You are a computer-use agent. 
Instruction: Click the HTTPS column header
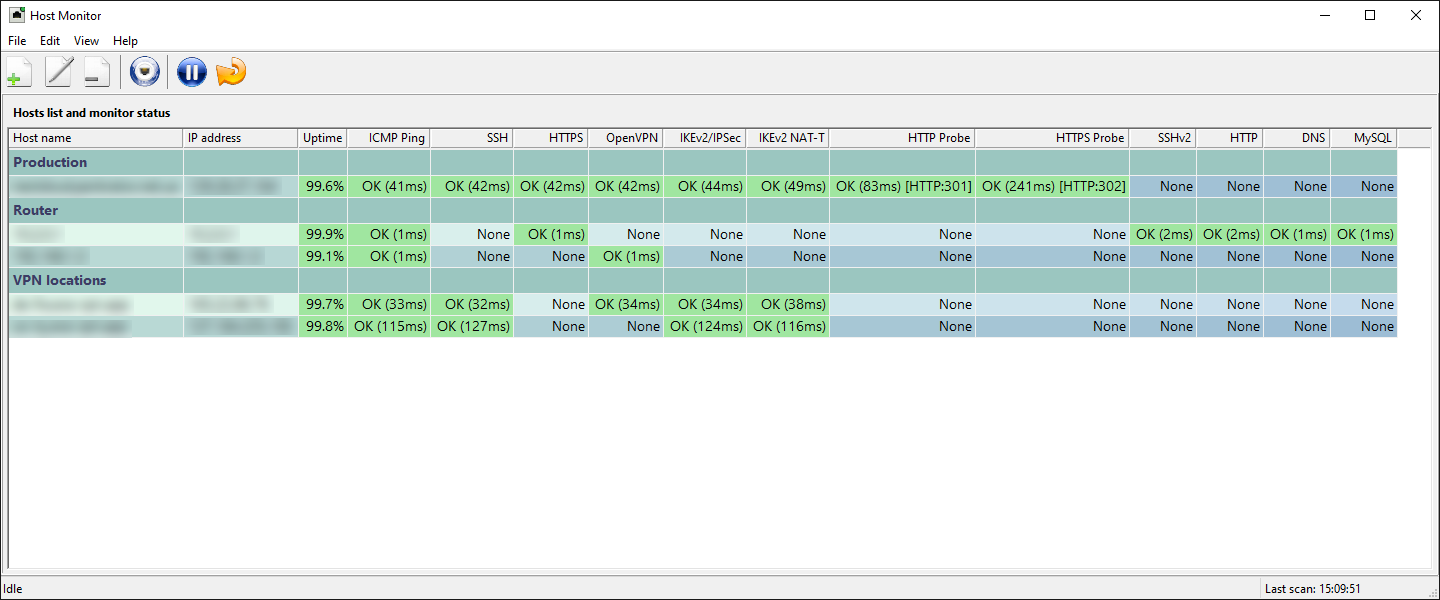(x=551, y=138)
